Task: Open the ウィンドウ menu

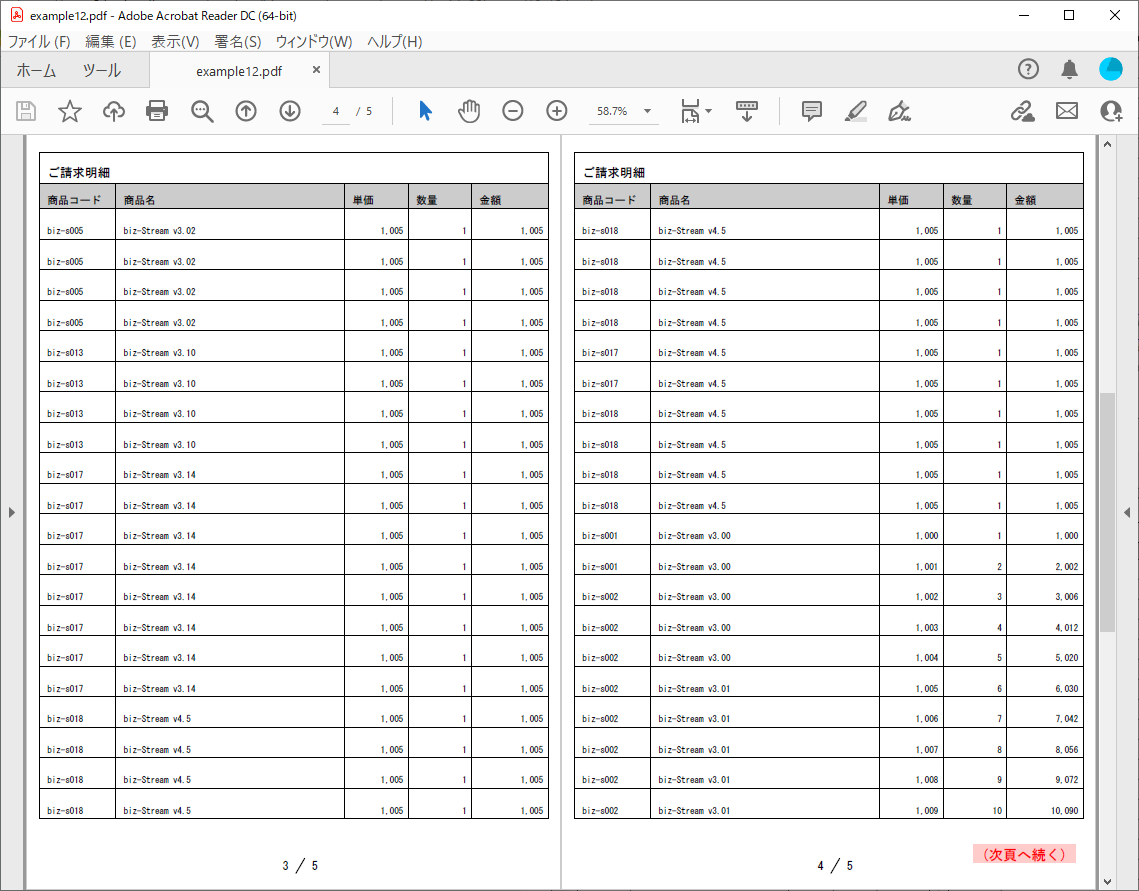Action: pos(314,41)
